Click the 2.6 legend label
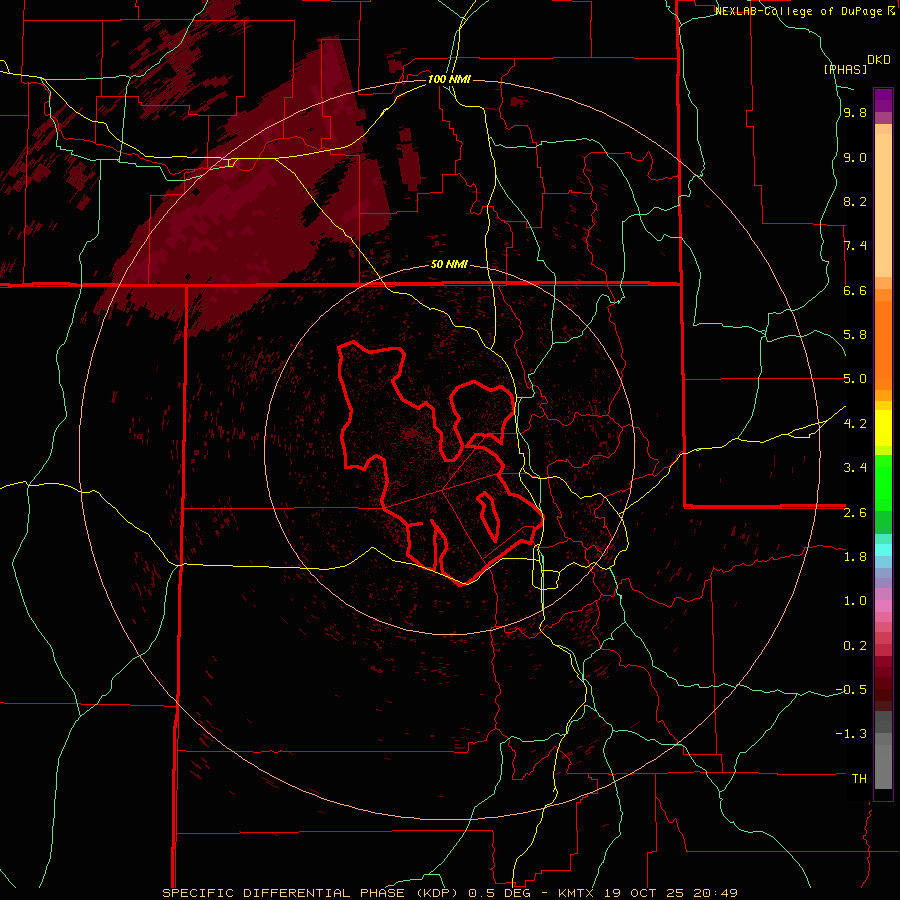Image resolution: width=900 pixels, height=900 pixels. (855, 512)
